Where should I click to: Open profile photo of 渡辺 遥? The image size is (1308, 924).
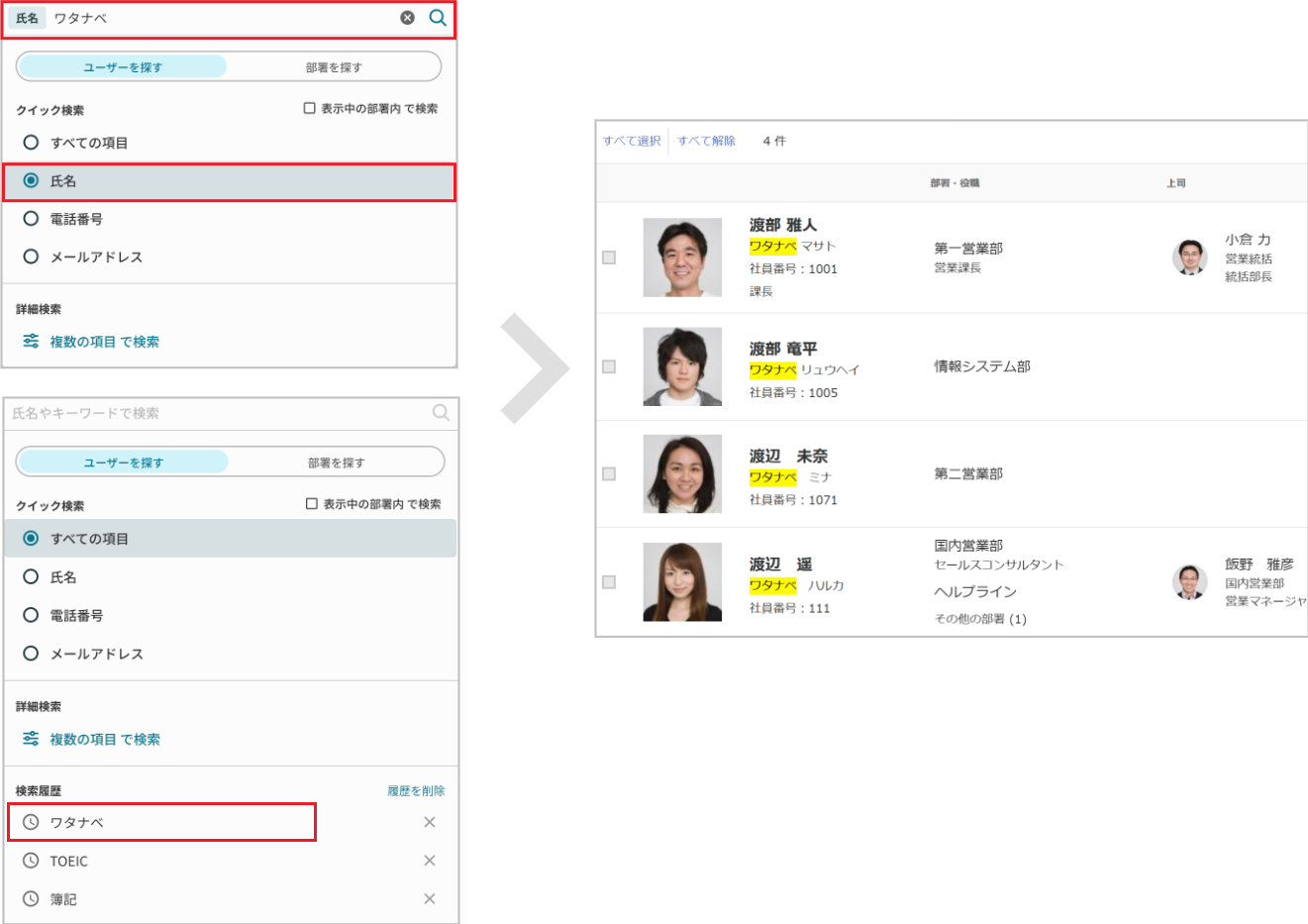(682, 582)
